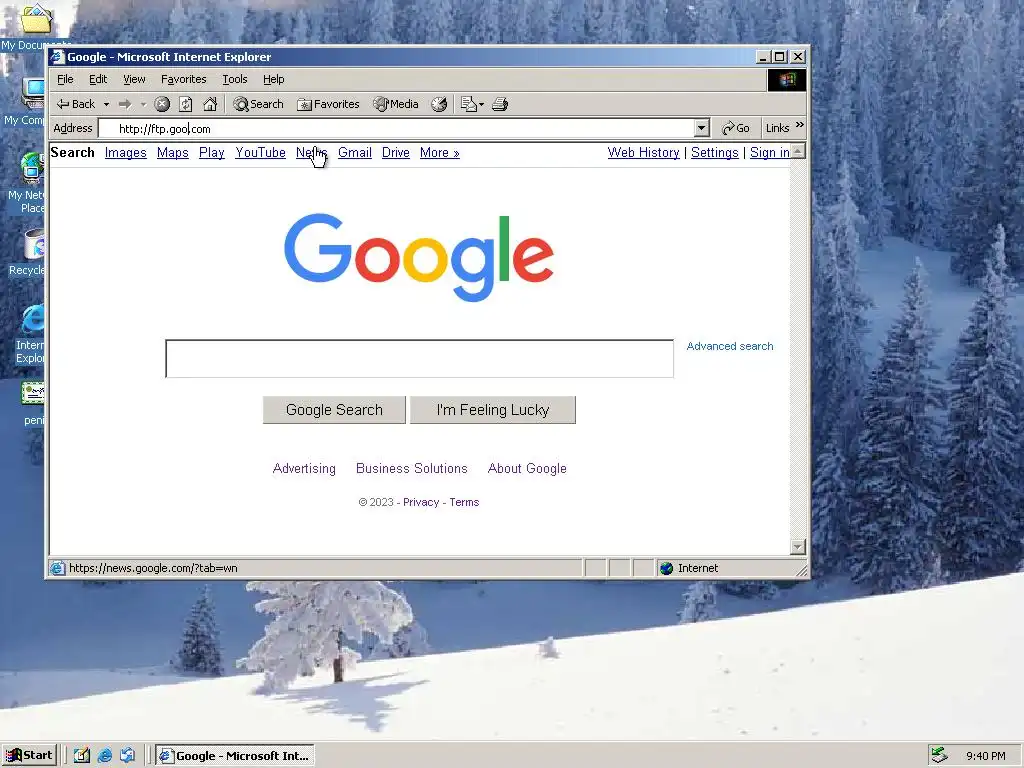The image size is (1024, 768).
Task: Click the History toolbar icon
Action: [x=439, y=104]
